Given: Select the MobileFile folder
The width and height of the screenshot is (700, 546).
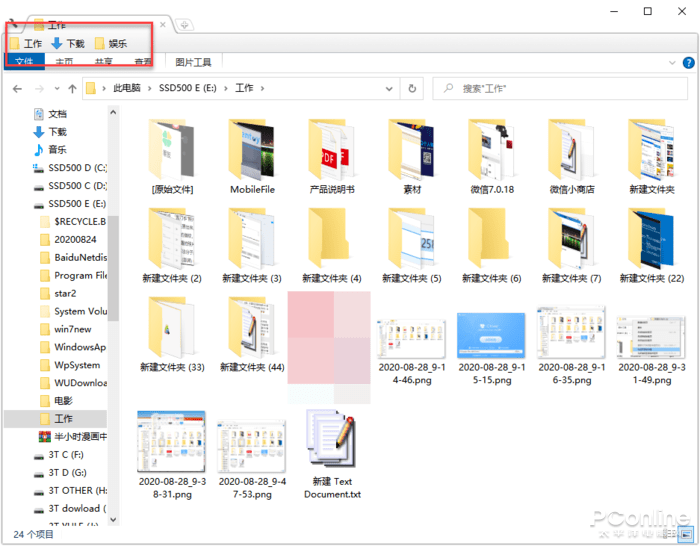Looking at the screenshot, I should pyautogui.click(x=252, y=157).
